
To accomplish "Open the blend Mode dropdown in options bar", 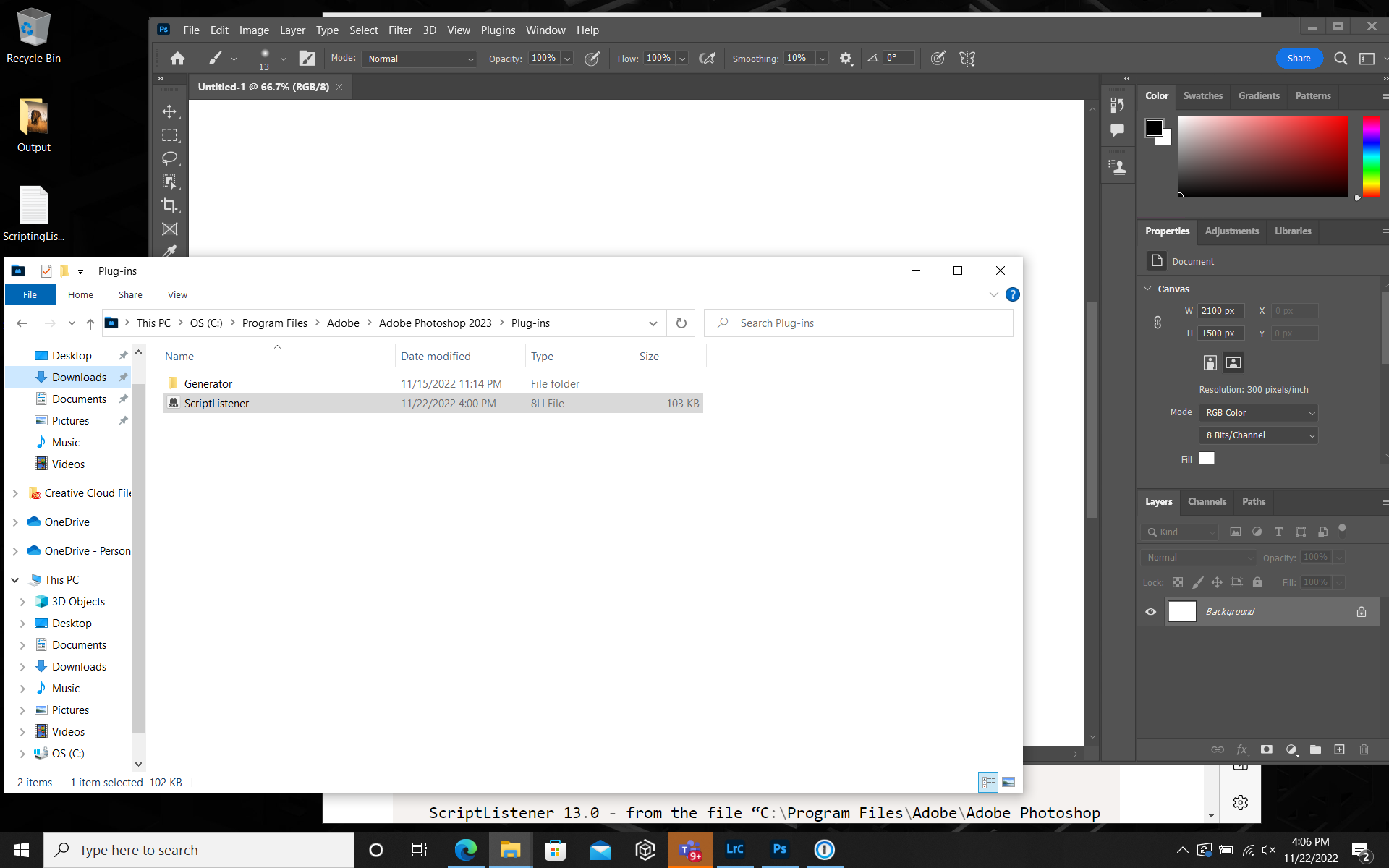I will (420, 59).
